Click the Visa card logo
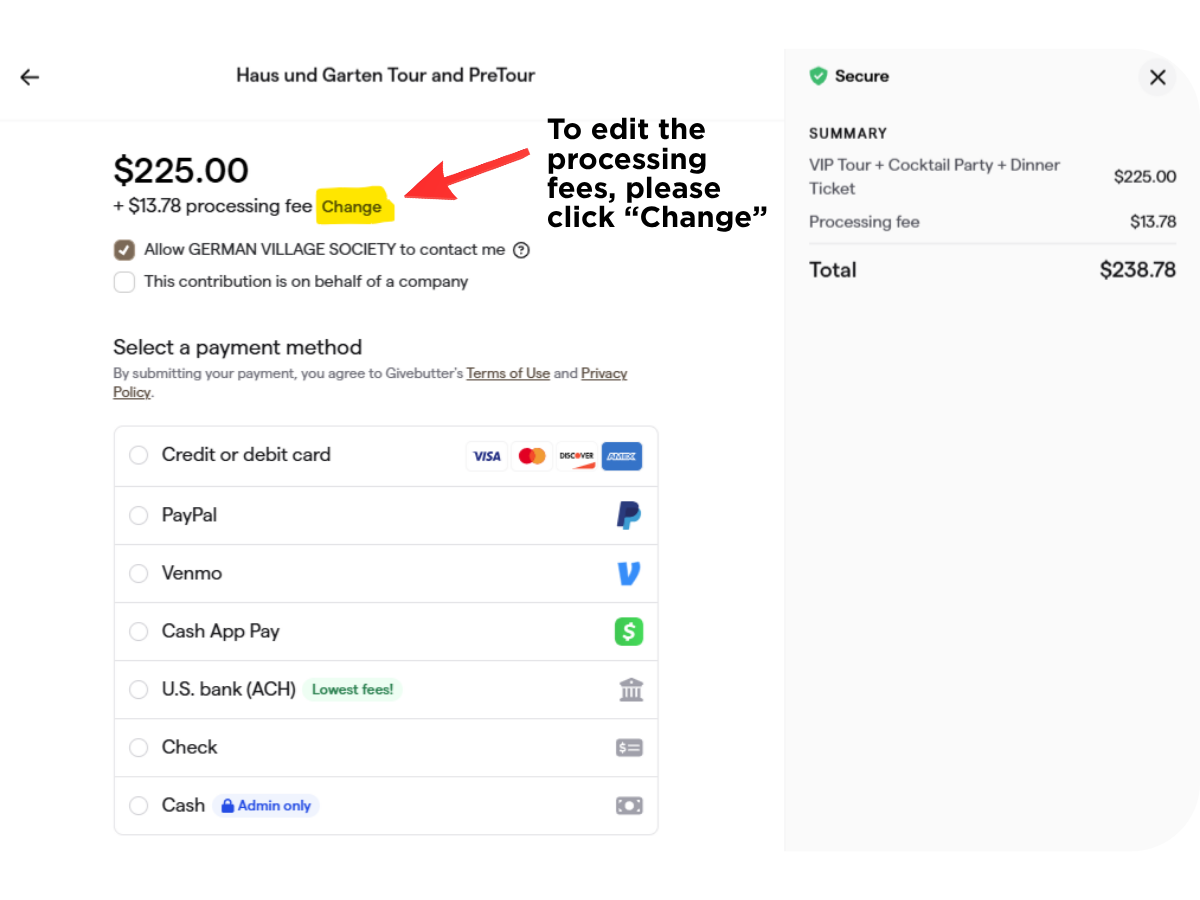The image size is (1200, 900). coord(487,456)
